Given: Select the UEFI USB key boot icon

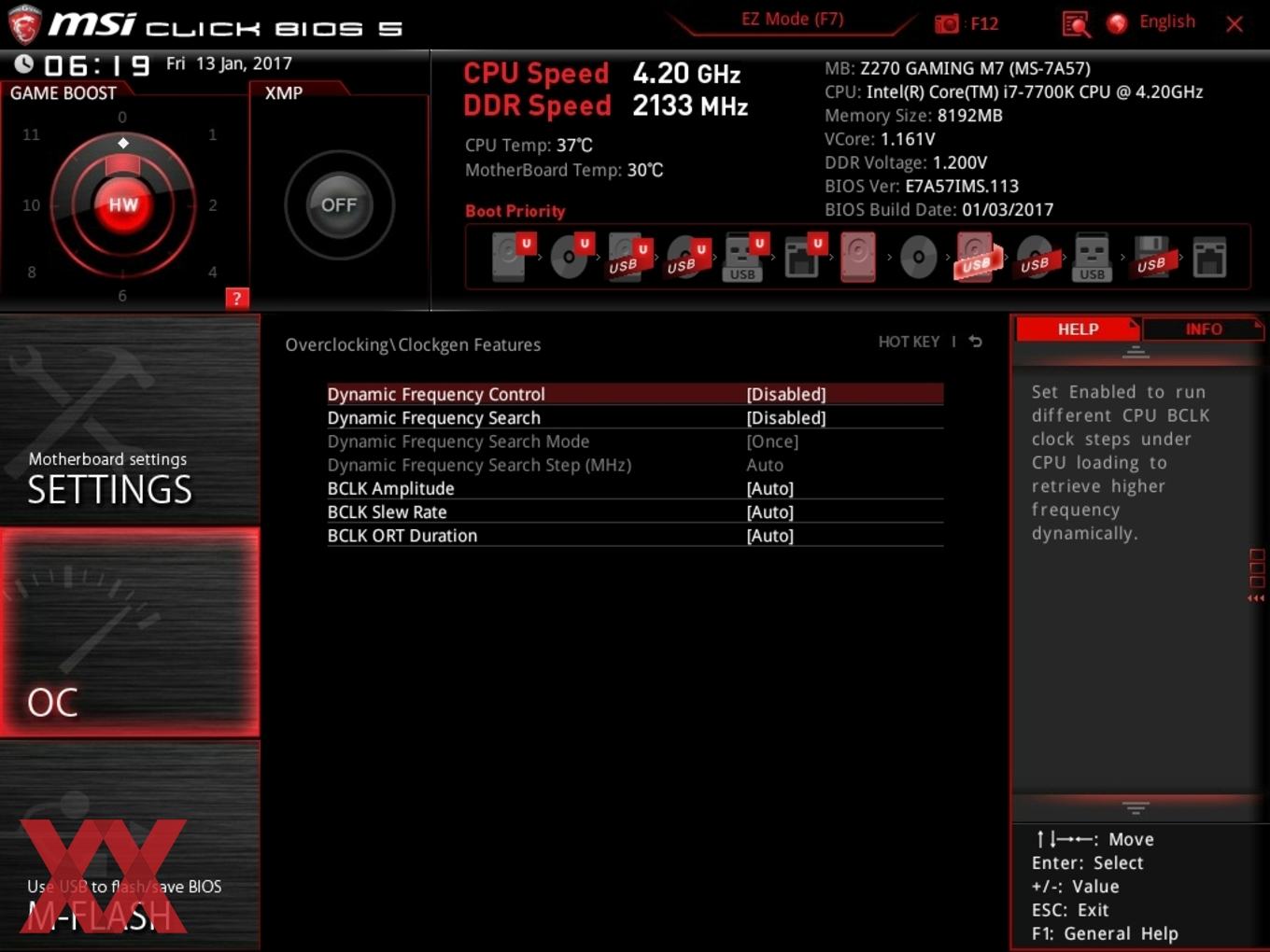Looking at the screenshot, I should [744, 257].
